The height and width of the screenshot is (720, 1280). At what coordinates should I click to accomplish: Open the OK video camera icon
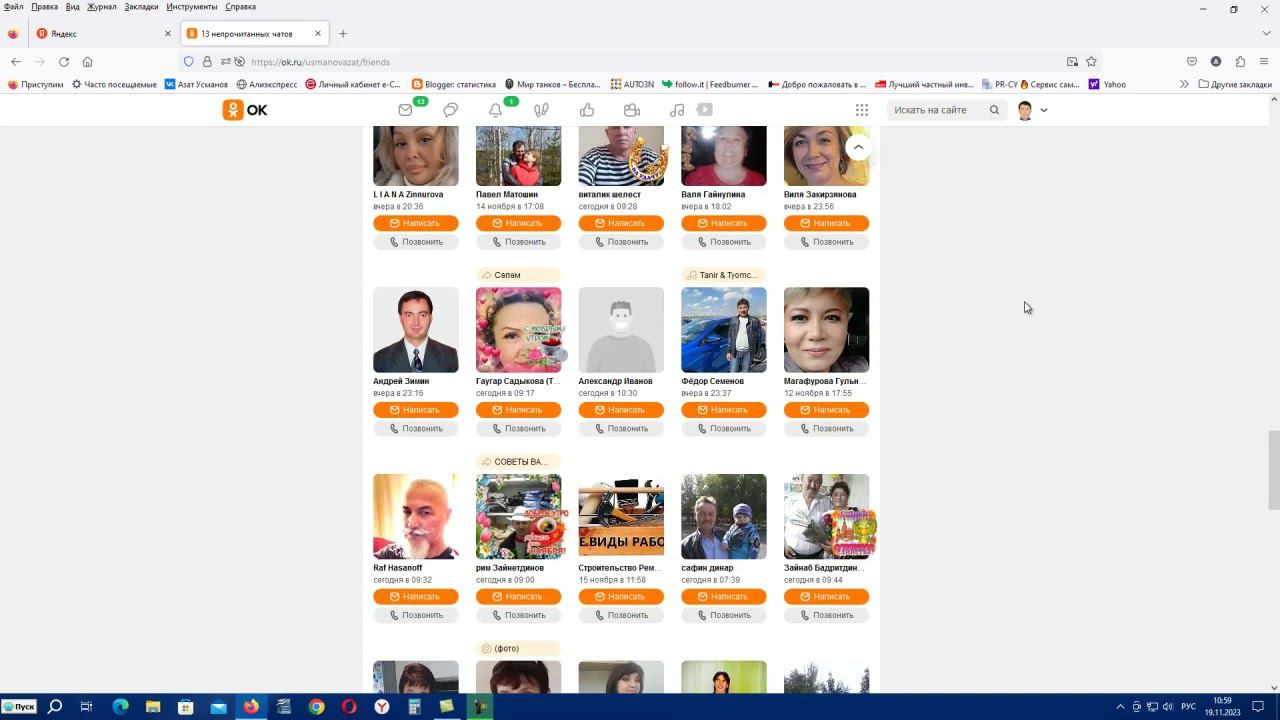632,110
